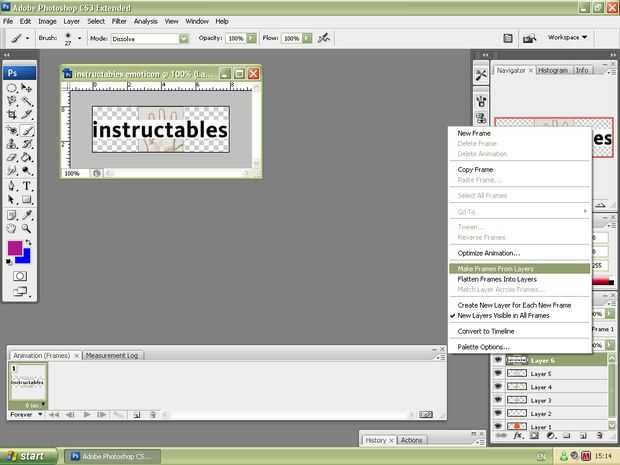Select the Eraser tool
620x465 pixels.
(x=12, y=157)
